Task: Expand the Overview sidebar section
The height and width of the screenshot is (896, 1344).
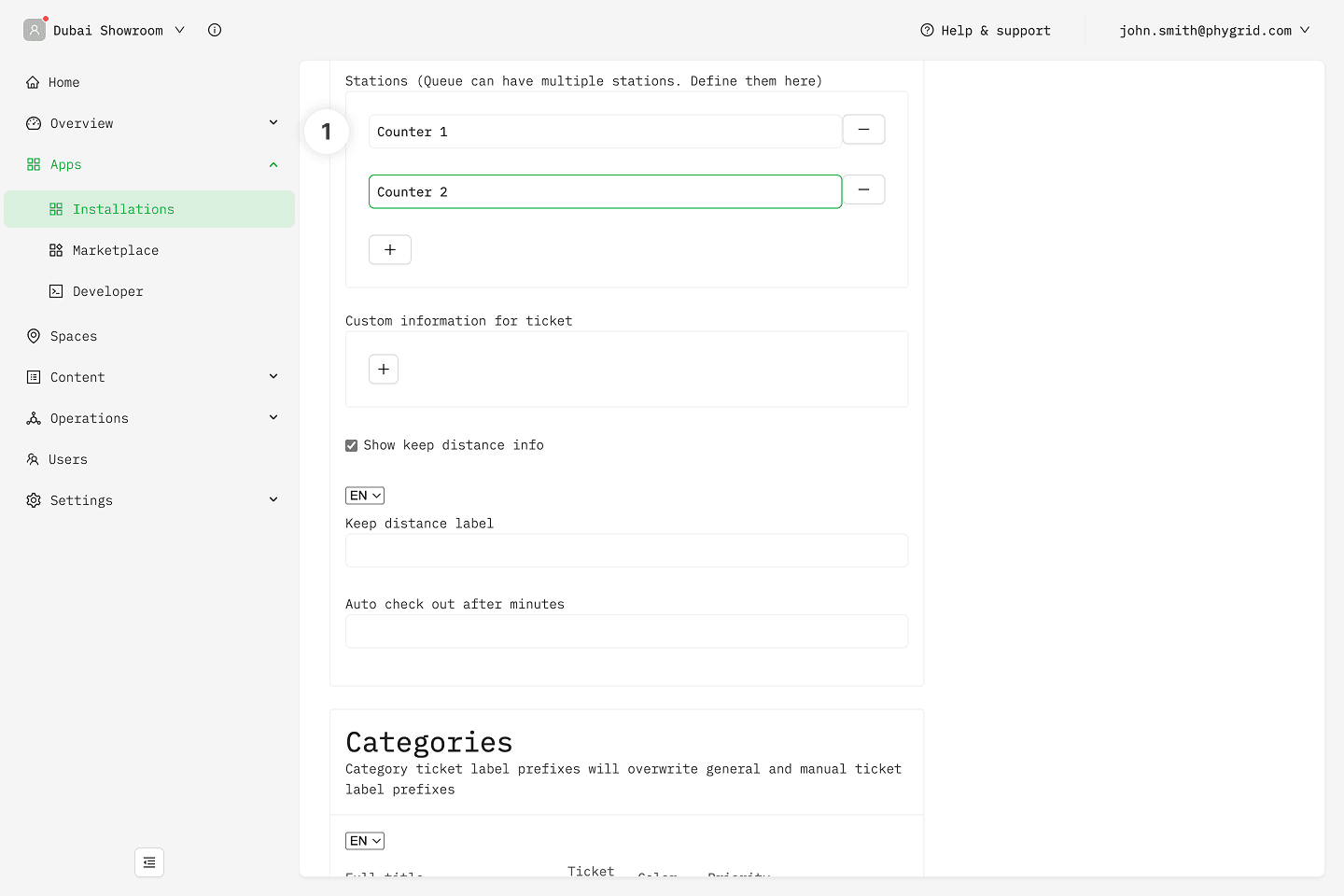Action: pyautogui.click(x=273, y=123)
